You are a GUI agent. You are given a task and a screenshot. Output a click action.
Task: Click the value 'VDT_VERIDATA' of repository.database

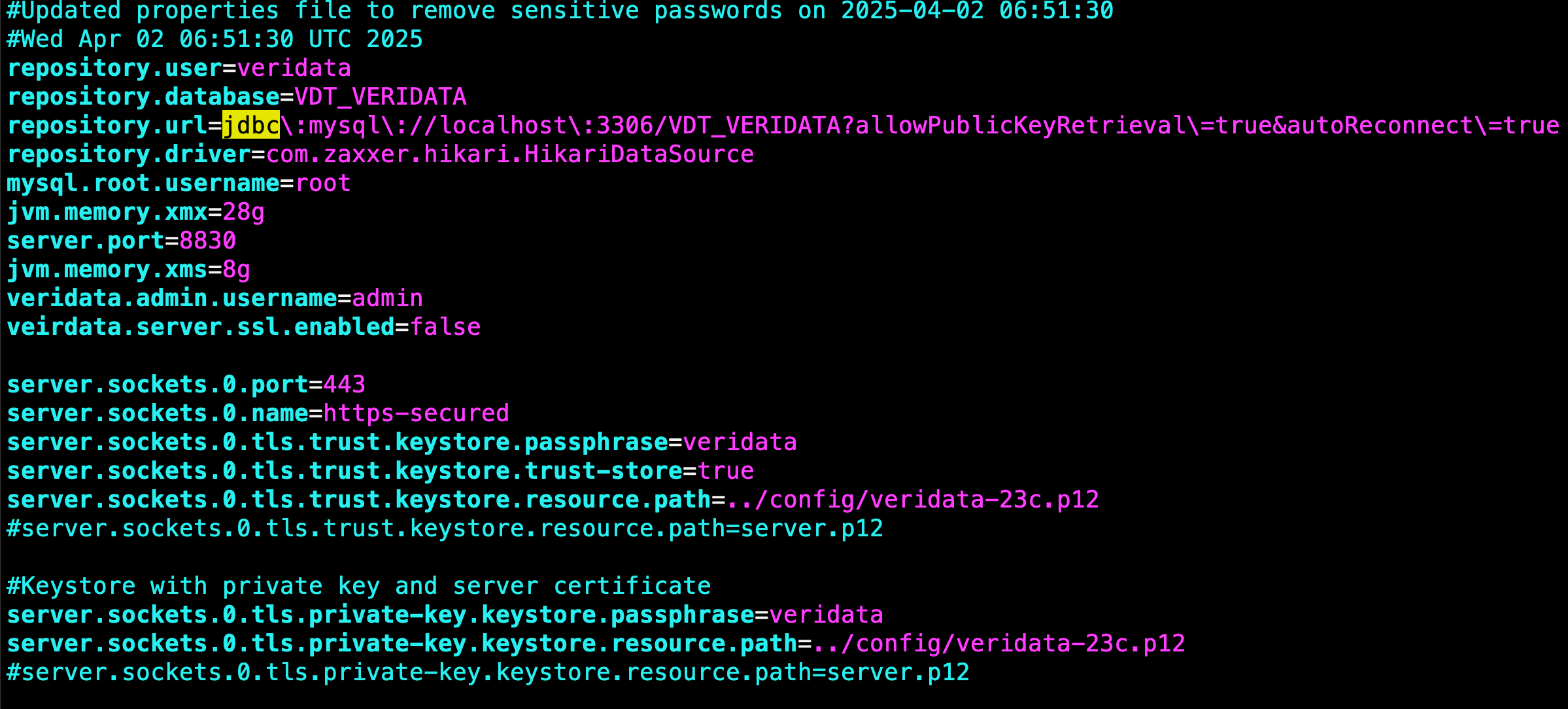381,97
